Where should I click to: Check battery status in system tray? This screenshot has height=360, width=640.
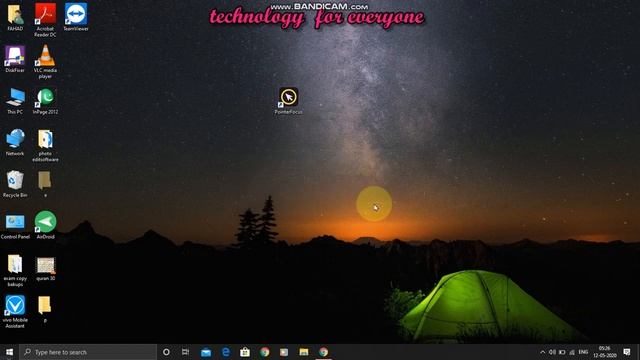click(x=562, y=352)
